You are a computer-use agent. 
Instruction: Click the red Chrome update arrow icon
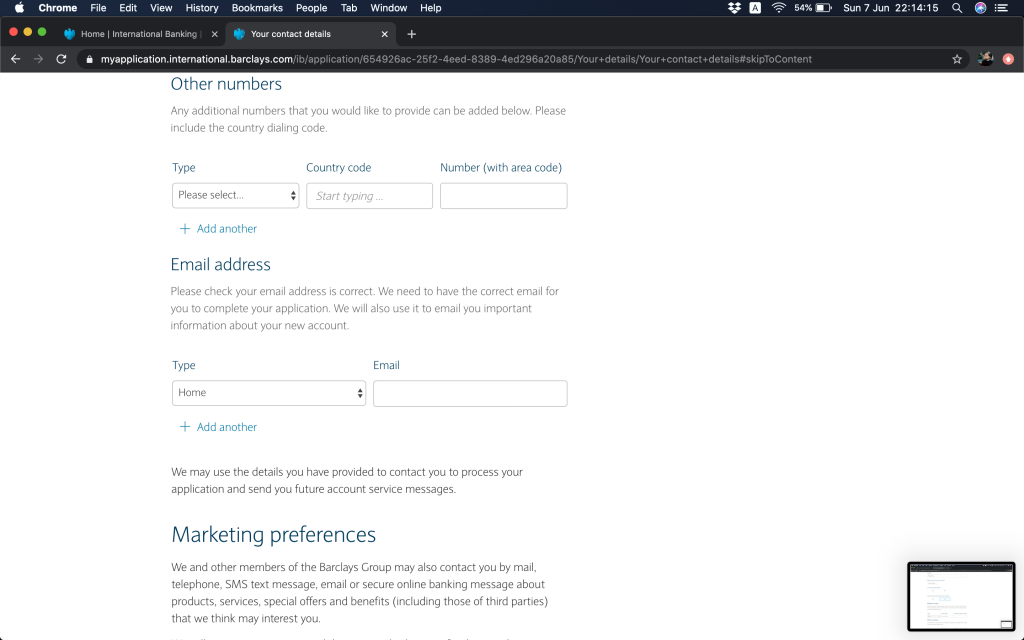click(x=1008, y=59)
